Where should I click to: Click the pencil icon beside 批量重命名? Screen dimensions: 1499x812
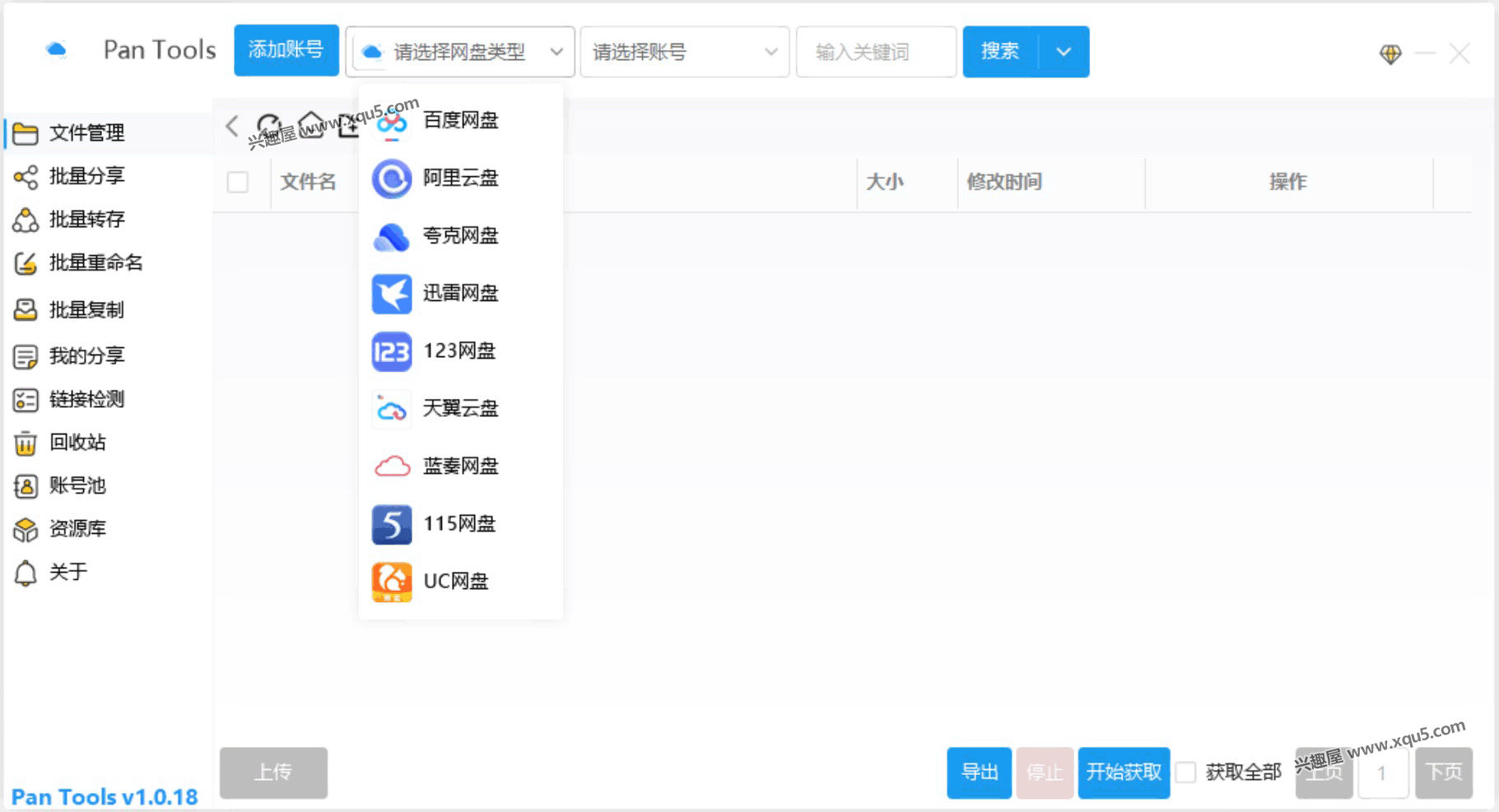pyautogui.click(x=26, y=263)
